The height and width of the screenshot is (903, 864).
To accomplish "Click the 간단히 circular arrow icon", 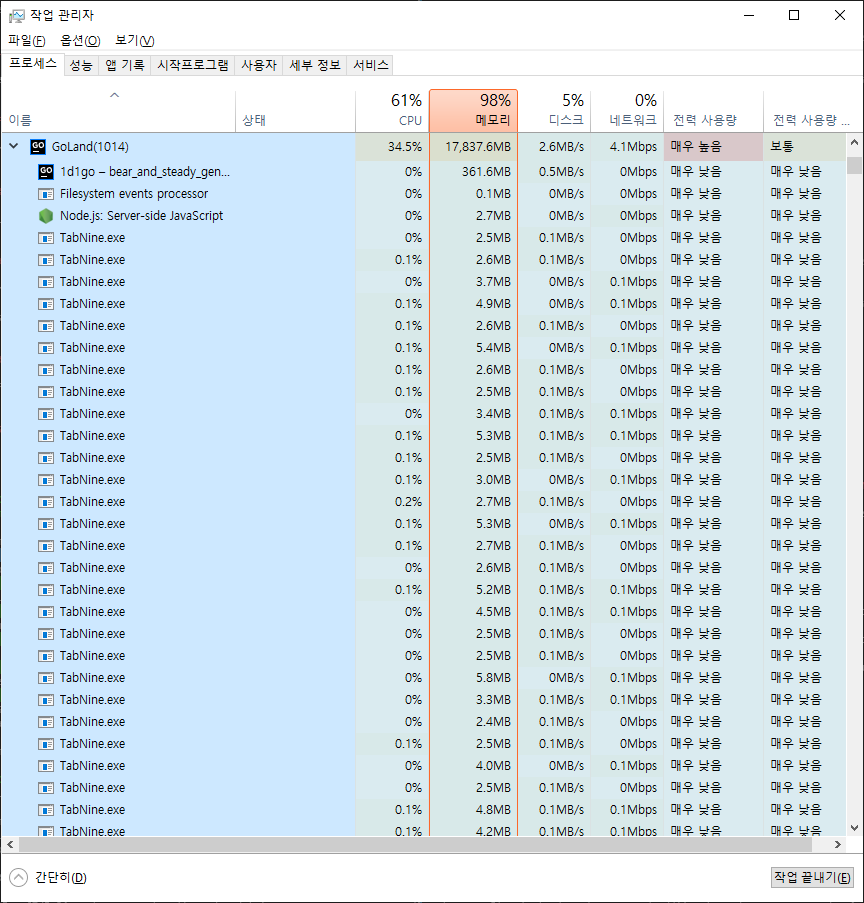I will [x=17, y=876].
